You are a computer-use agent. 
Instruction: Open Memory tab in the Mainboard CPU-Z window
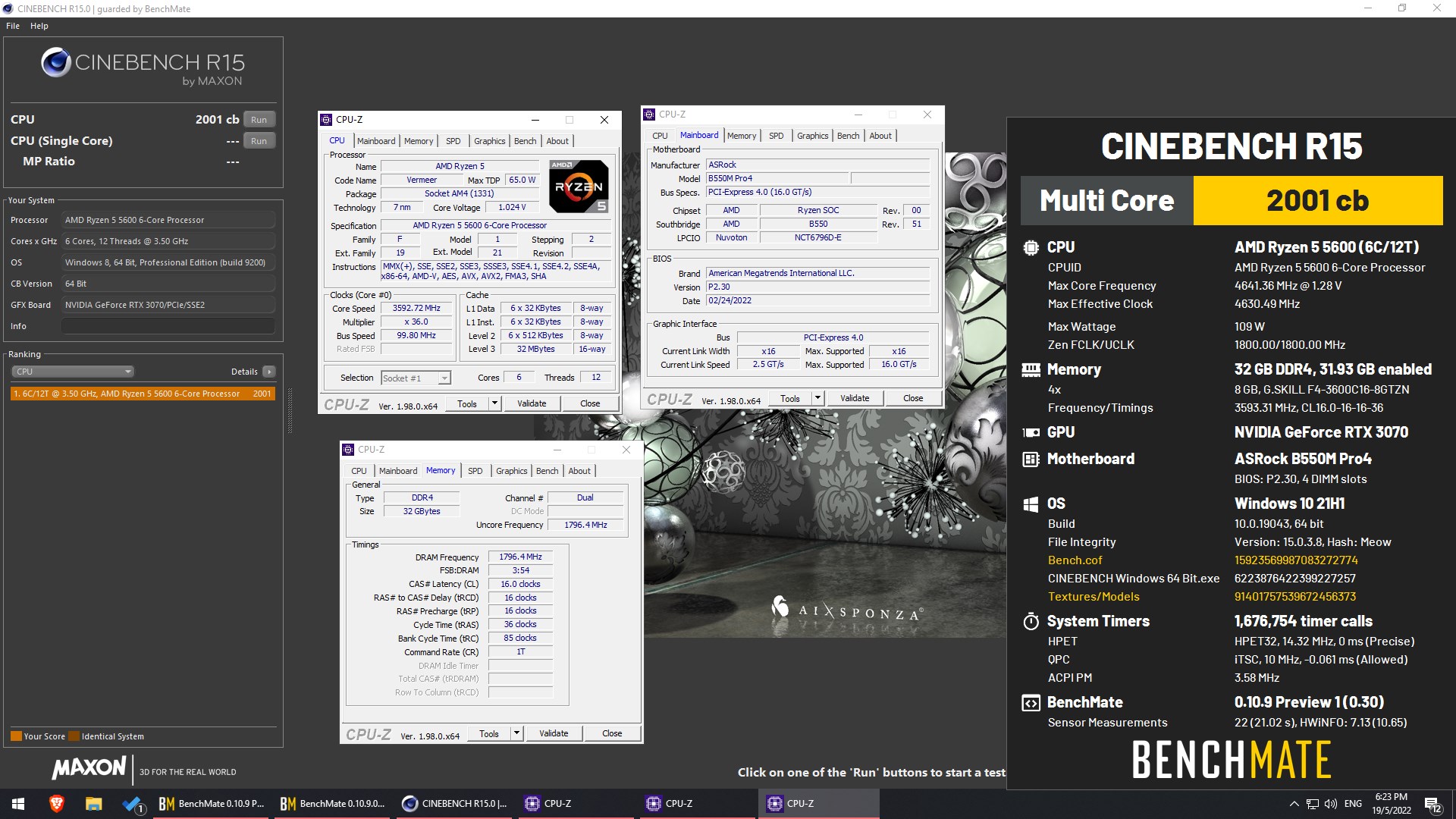pos(742,136)
